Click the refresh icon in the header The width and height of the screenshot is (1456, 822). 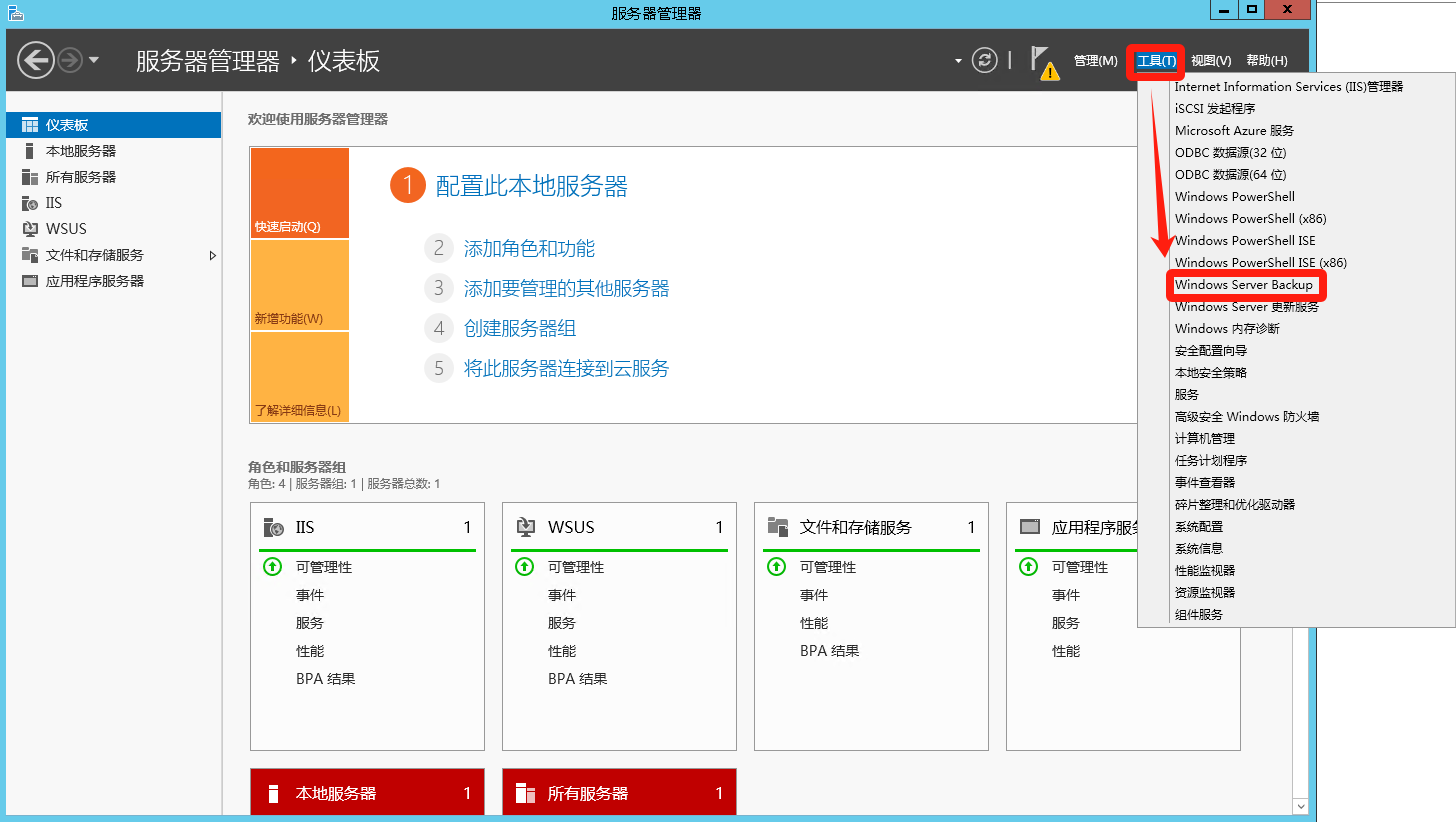985,61
